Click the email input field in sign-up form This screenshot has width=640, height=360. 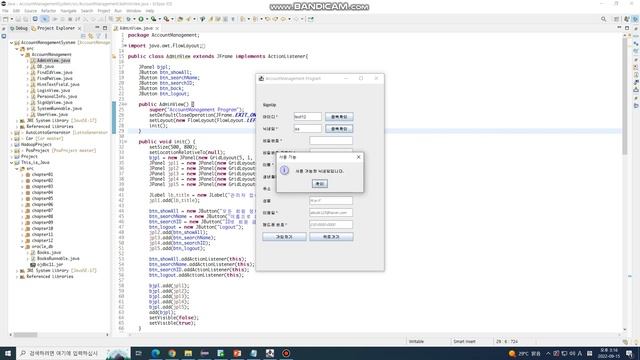click(x=331, y=213)
